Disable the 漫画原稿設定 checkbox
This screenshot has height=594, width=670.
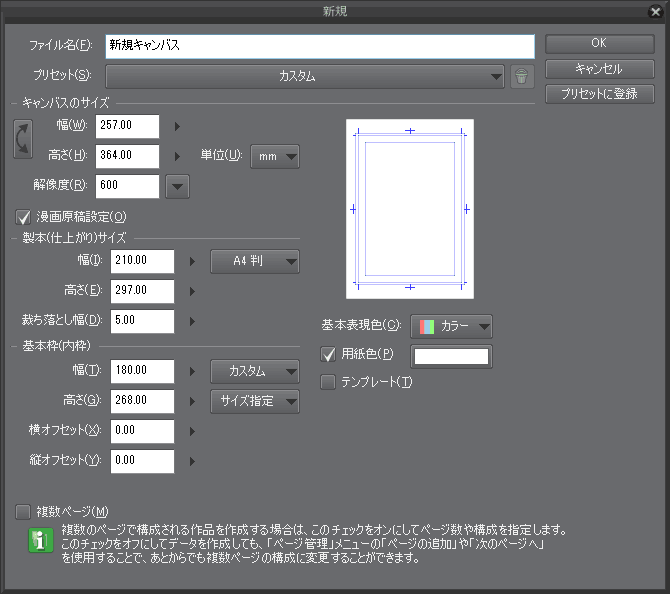coord(24,216)
